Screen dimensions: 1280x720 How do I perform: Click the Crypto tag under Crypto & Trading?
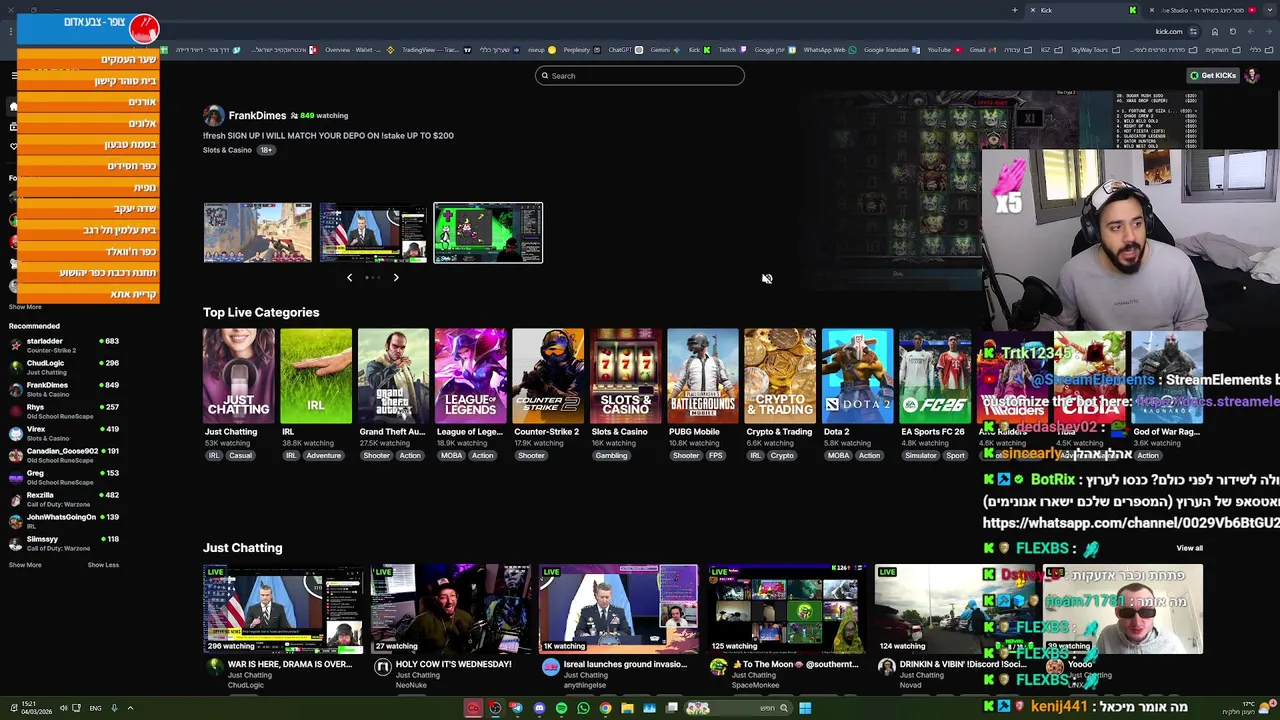click(x=782, y=456)
